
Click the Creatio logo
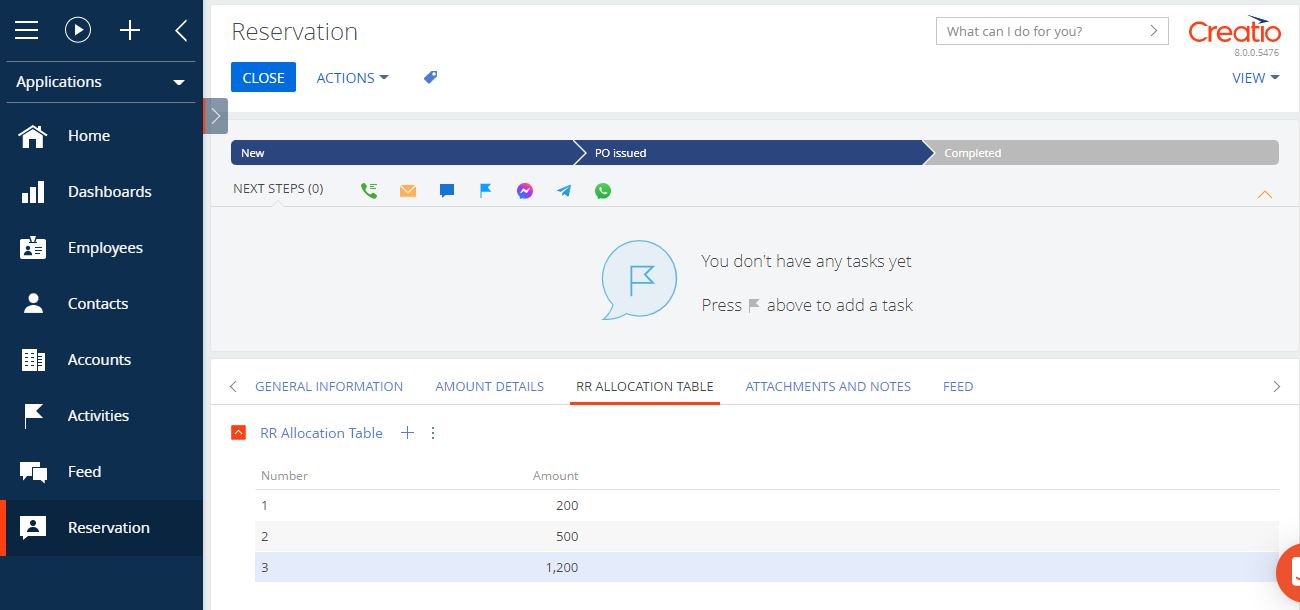tap(1234, 31)
